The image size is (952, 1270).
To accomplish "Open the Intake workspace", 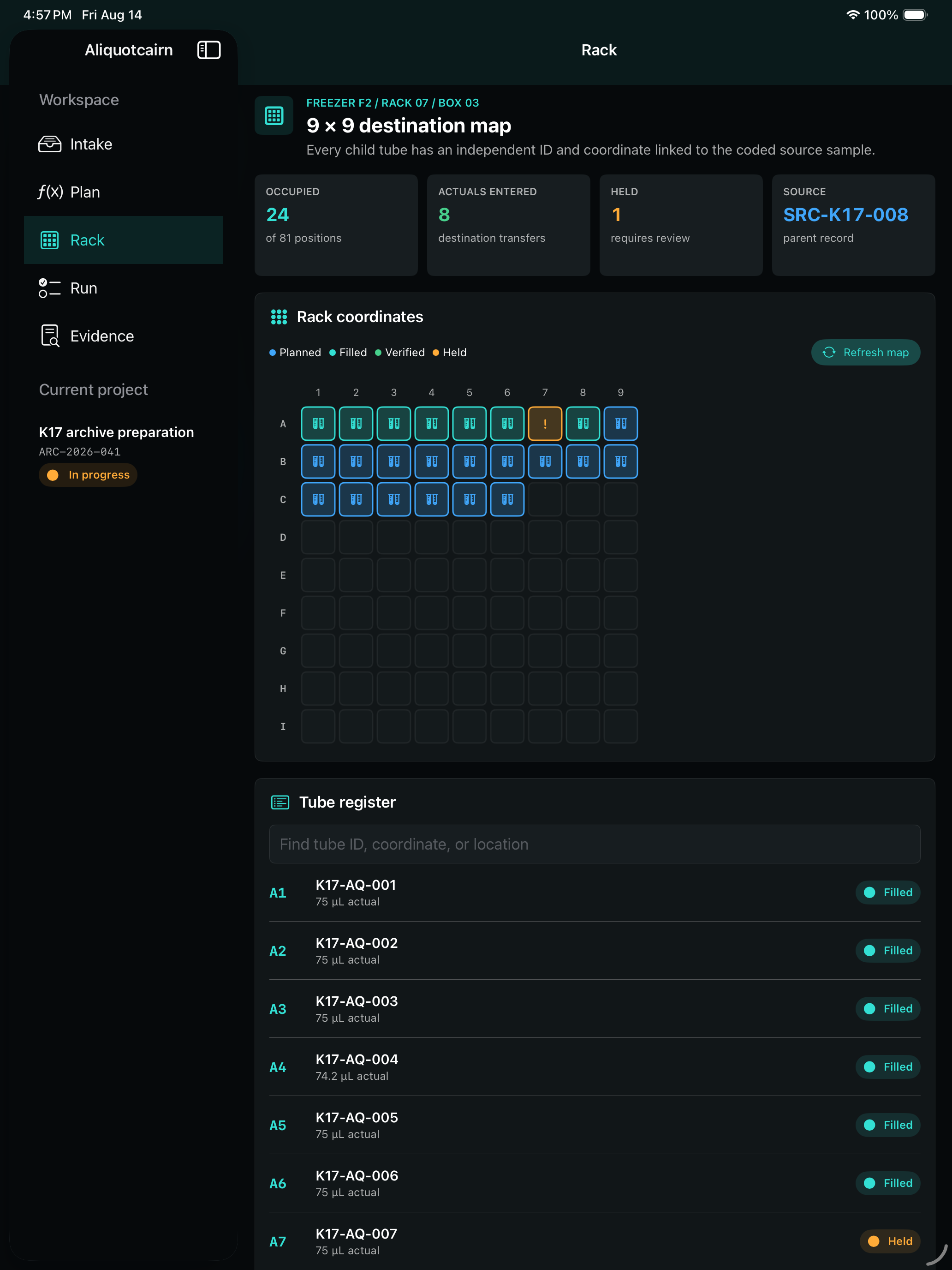I will [x=123, y=144].
